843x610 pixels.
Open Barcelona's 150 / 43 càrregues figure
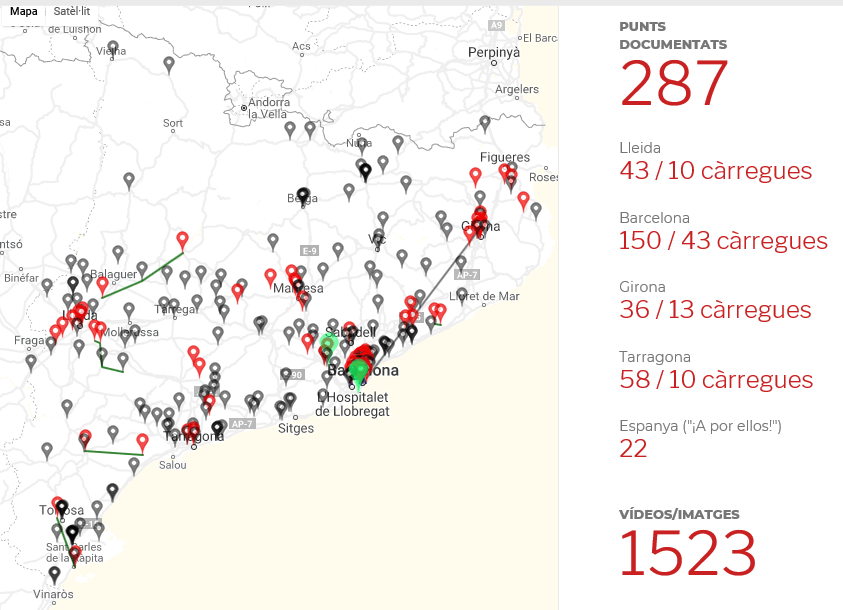point(723,241)
